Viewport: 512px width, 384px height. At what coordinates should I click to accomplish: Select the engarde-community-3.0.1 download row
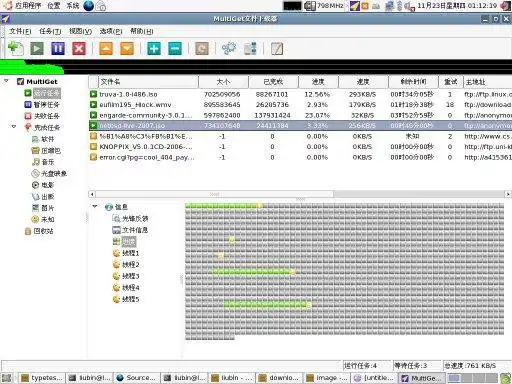click(300, 115)
